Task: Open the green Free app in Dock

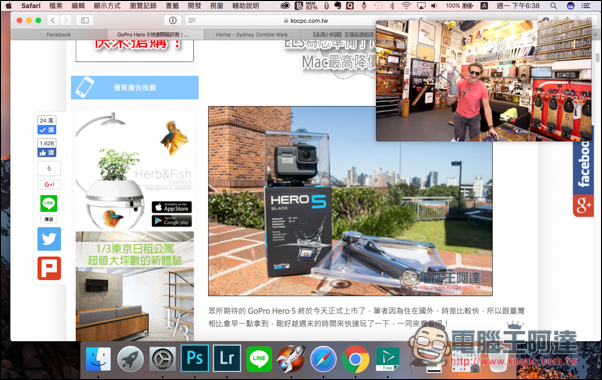Action: (388, 359)
